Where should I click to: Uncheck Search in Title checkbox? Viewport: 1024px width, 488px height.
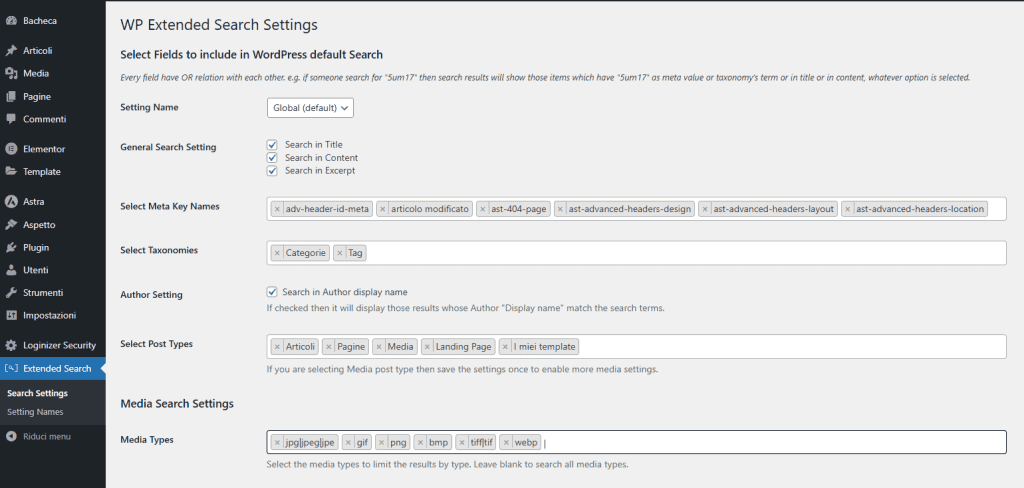(x=272, y=144)
